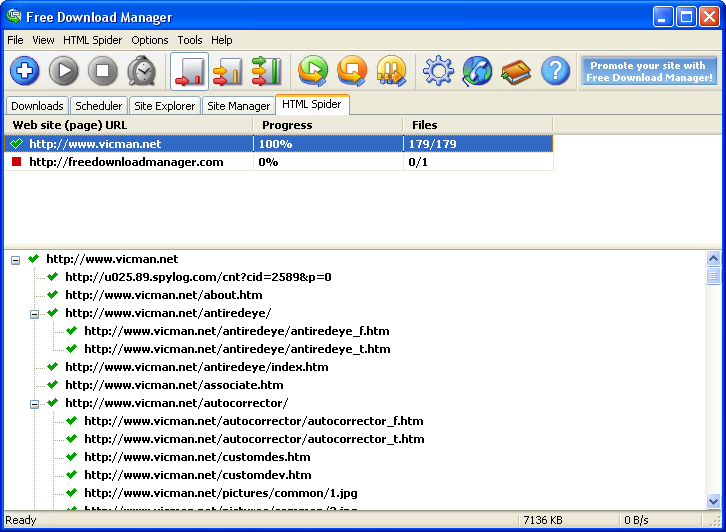Click the Promote your site banner
The height and width of the screenshot is (532, 726).
tap(649, 71)
